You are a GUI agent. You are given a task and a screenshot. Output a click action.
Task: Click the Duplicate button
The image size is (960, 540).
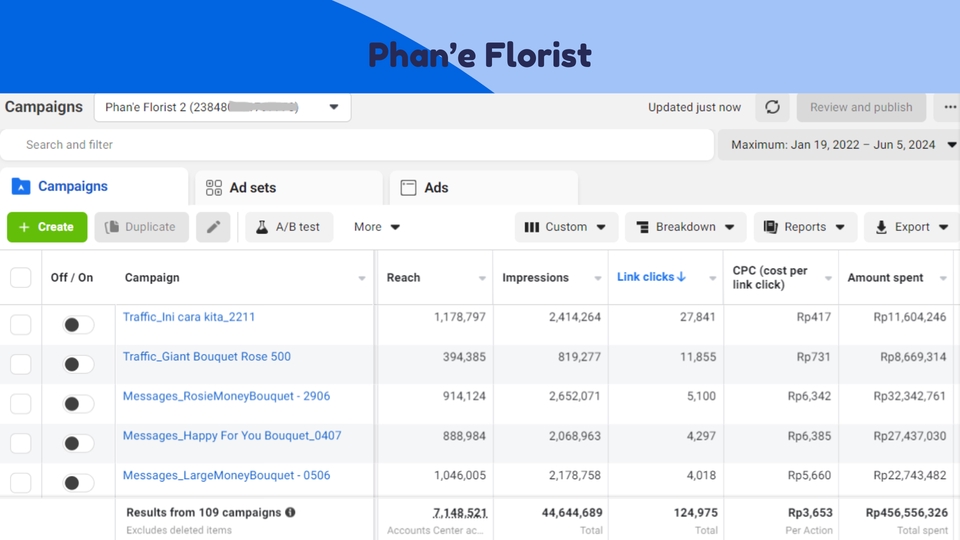pos(141,227)
